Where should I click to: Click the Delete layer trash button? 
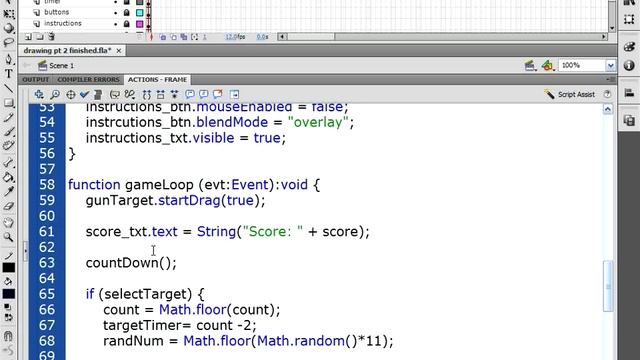[x=51, y=37]
